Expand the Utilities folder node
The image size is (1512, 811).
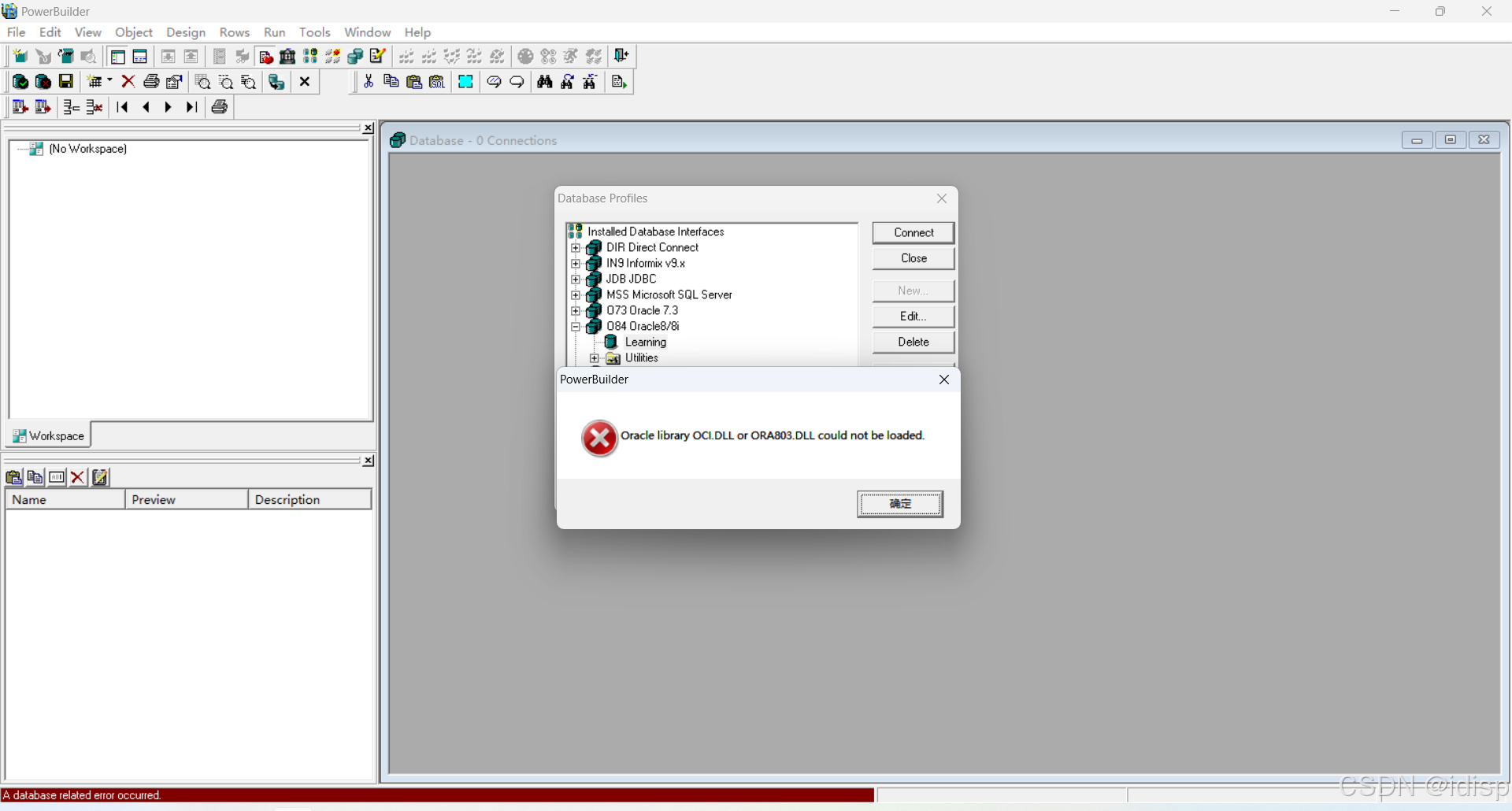[595, 357]
